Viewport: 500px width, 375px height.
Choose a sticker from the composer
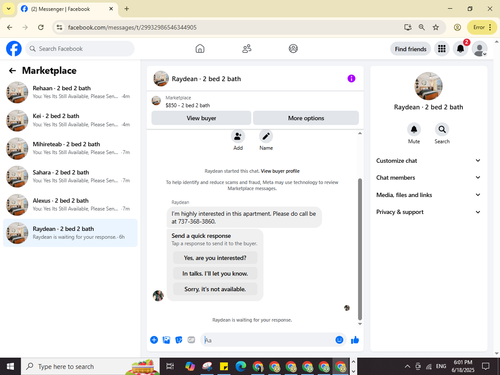179,340
